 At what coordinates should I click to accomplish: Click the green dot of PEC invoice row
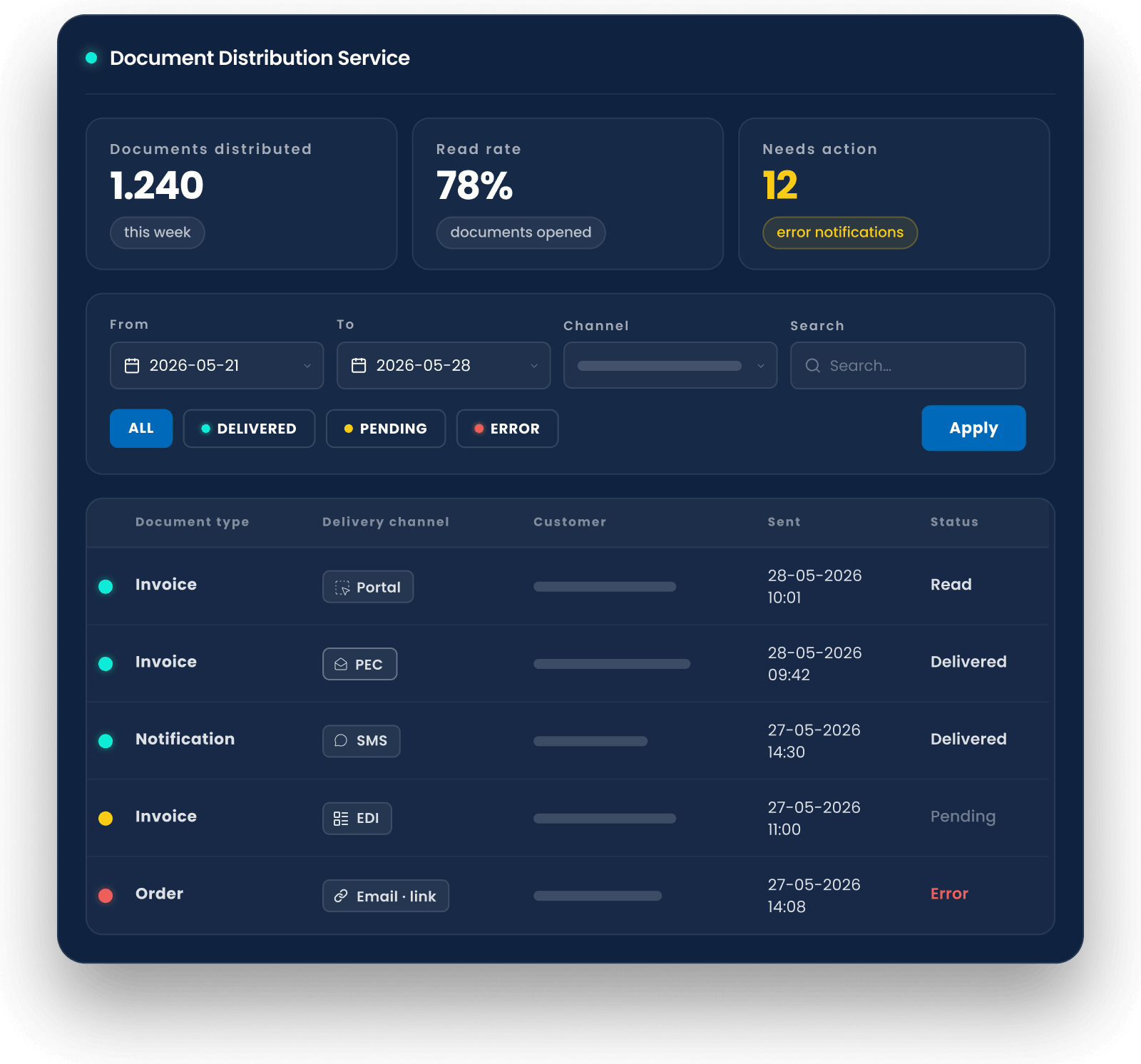(x=106, y=664)
